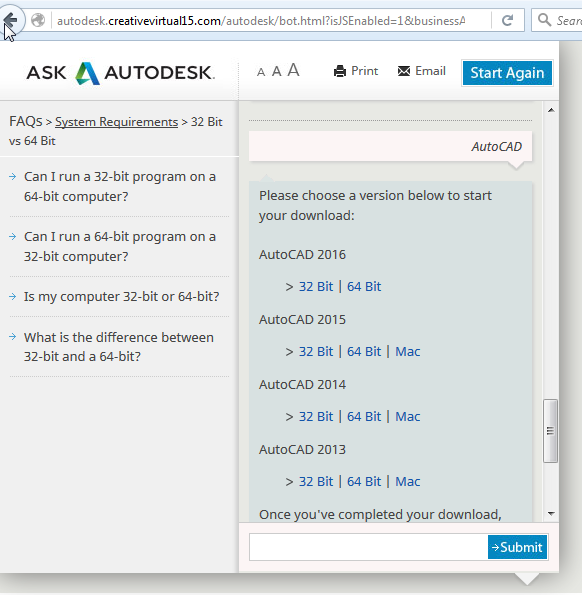Click the 'AutoCAD 2014' heading text
This screenshot has height=595, width=582.
pos(302,384)
